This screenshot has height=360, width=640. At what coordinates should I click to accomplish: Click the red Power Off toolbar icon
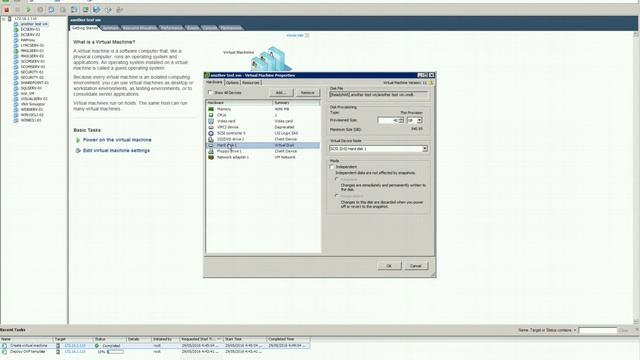click(x=6, y=10)
